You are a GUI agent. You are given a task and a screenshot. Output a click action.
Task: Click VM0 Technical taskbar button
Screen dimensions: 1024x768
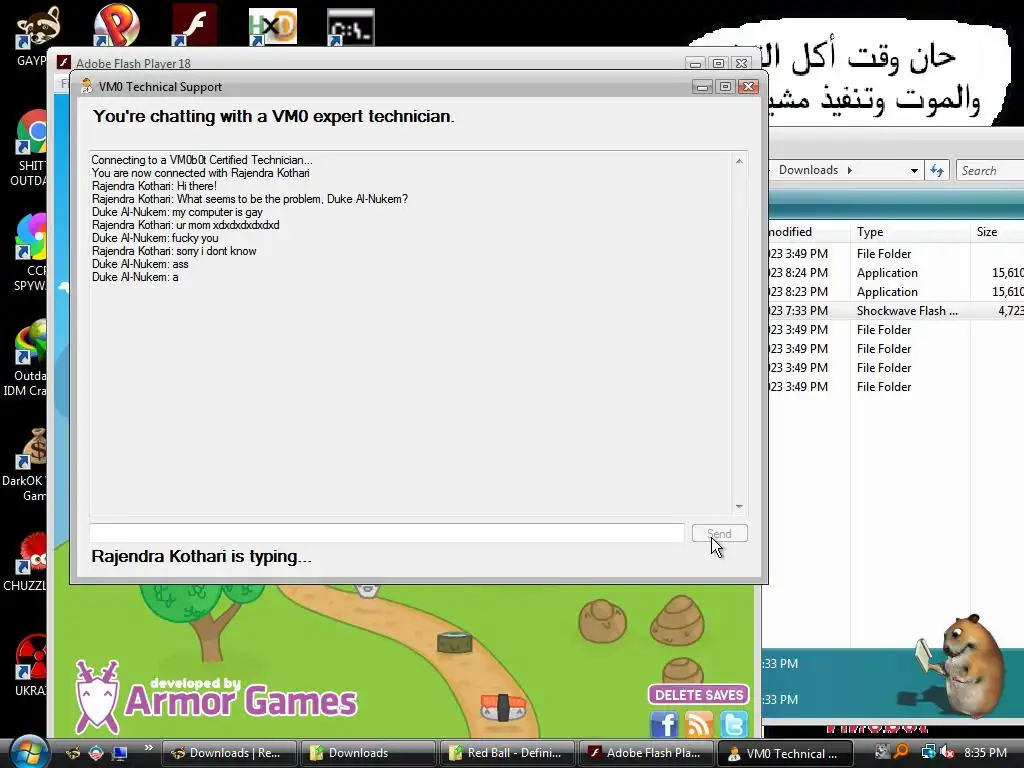point(785,753)
